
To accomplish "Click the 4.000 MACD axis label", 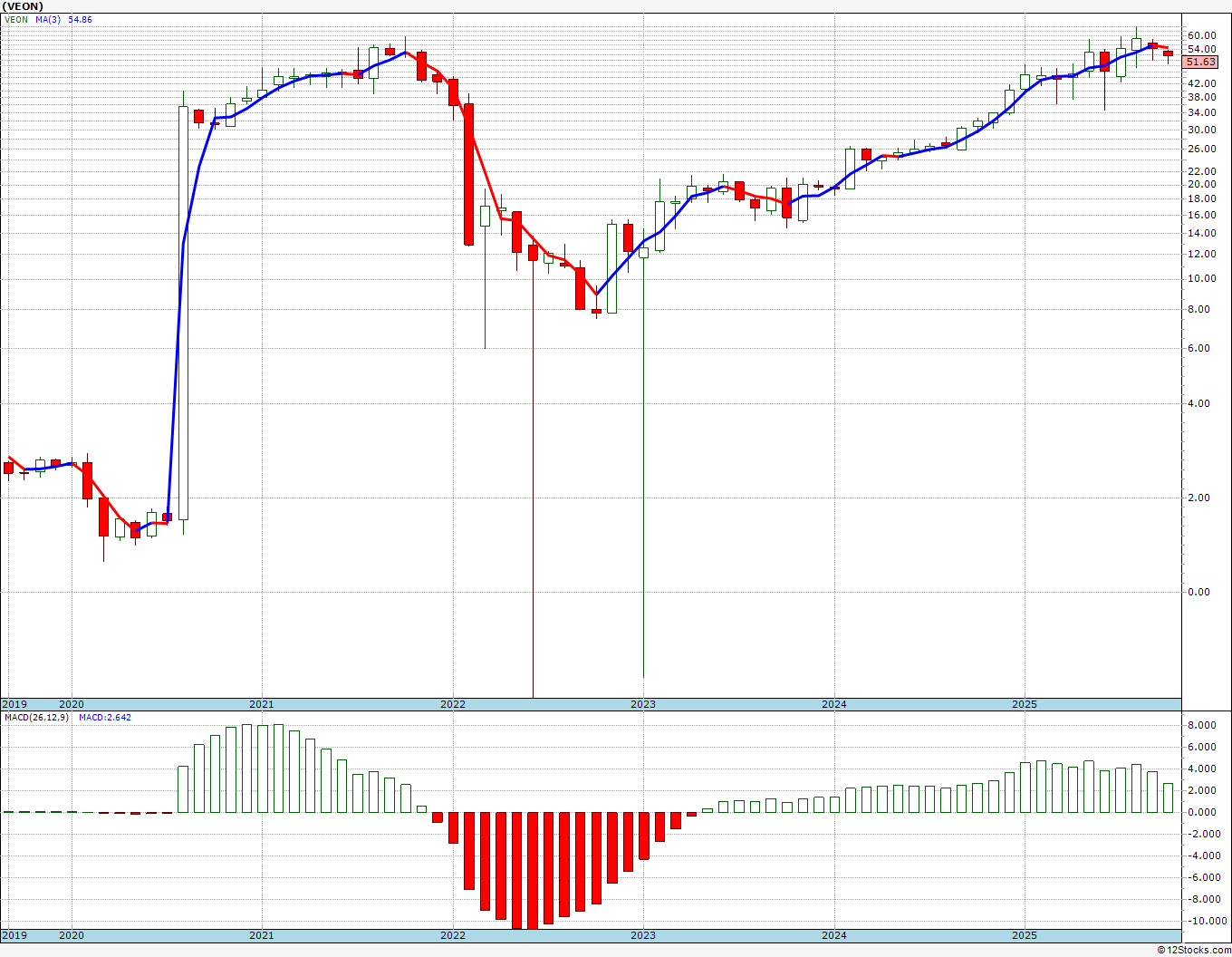I will (1201, 768).
